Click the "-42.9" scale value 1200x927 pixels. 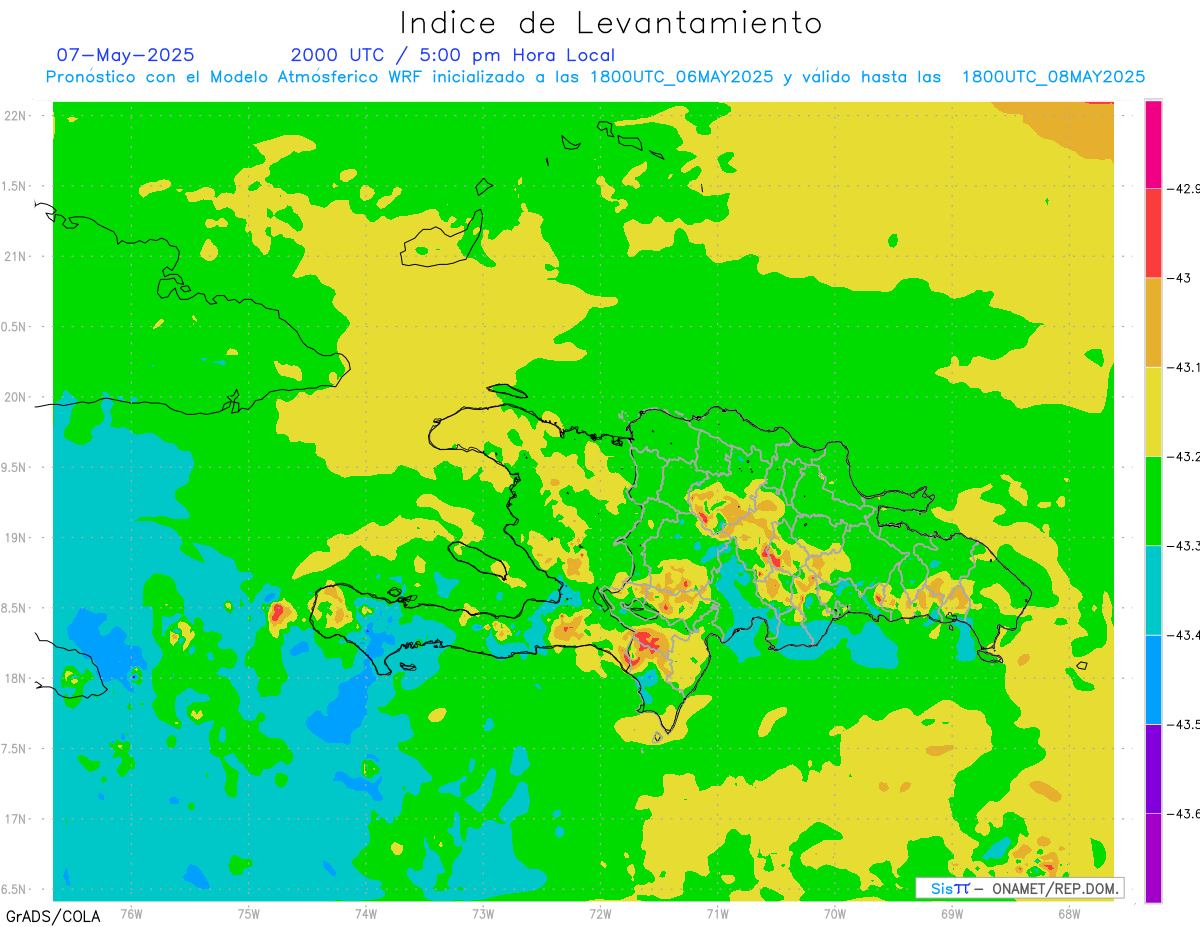(x=1183, y=188)
